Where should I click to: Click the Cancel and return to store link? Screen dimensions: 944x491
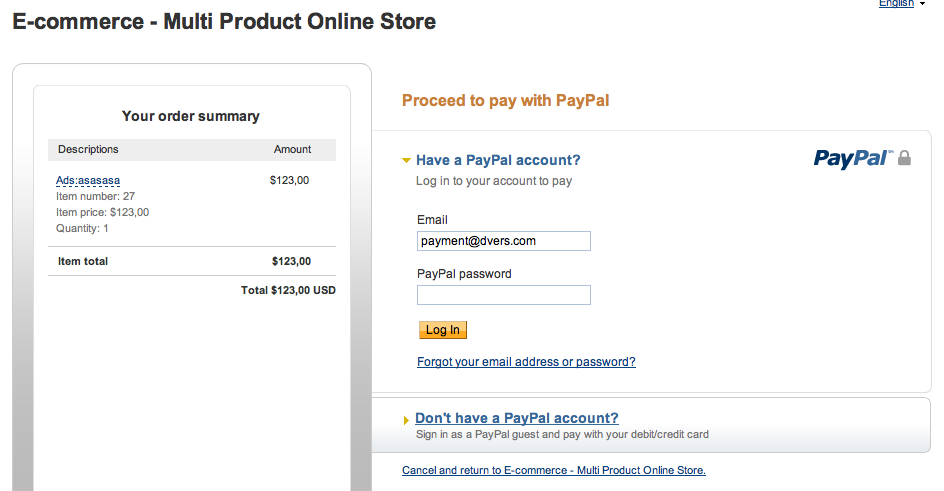click(x=553, y=470)
